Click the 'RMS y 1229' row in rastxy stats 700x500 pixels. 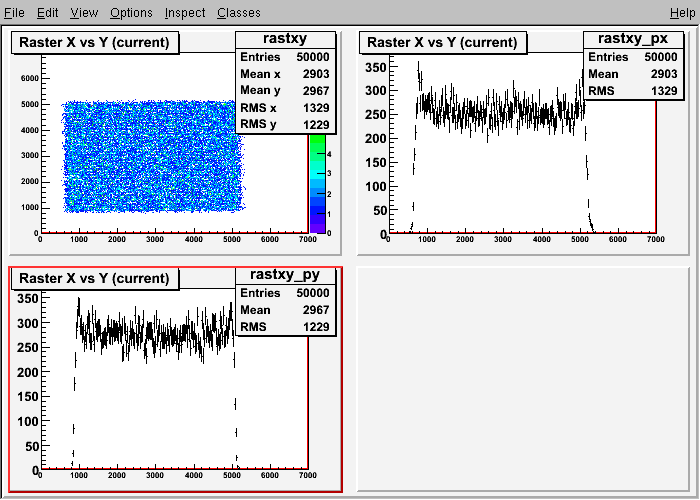[285, 125]
